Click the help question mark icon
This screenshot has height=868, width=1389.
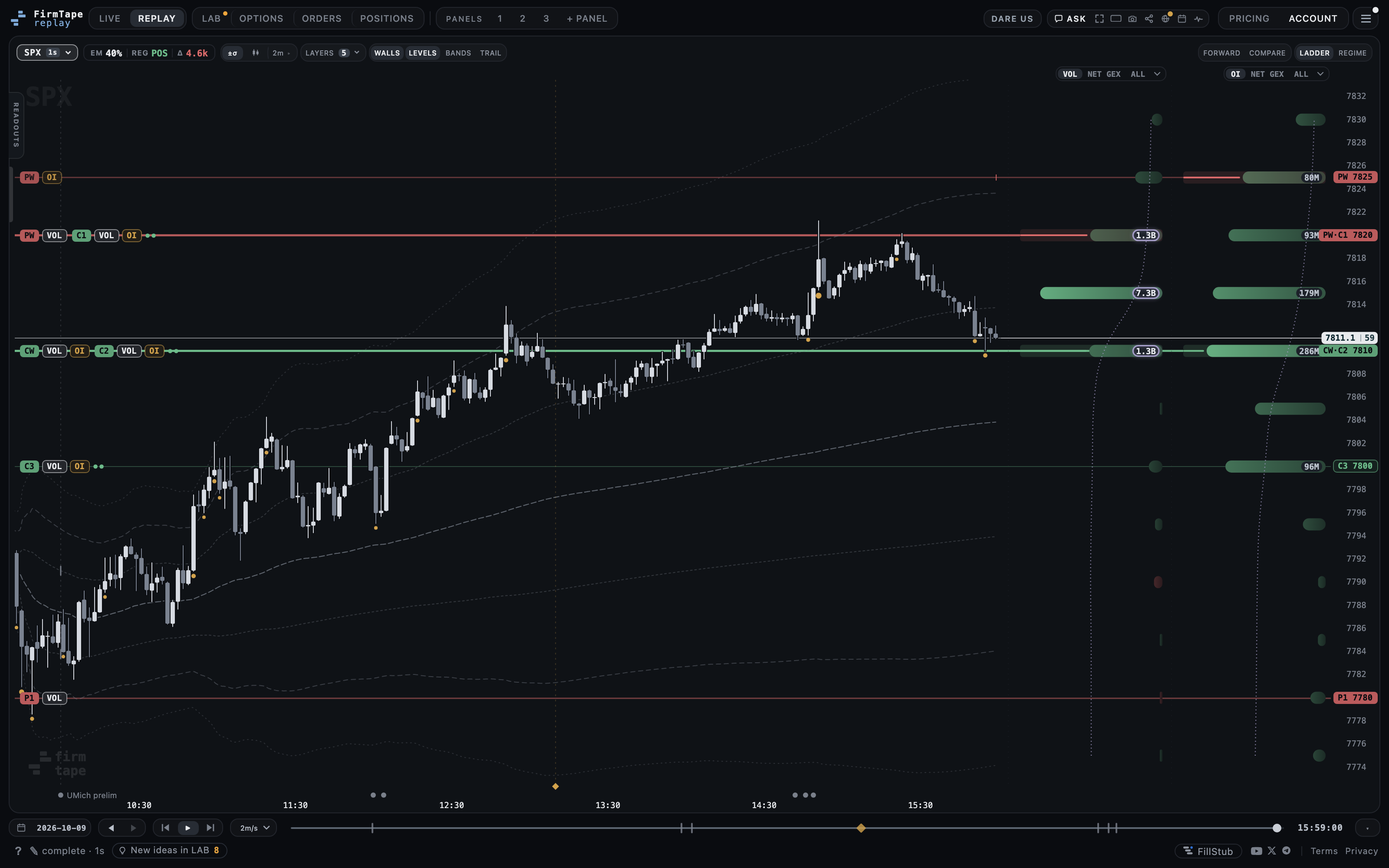pos(18,851)
